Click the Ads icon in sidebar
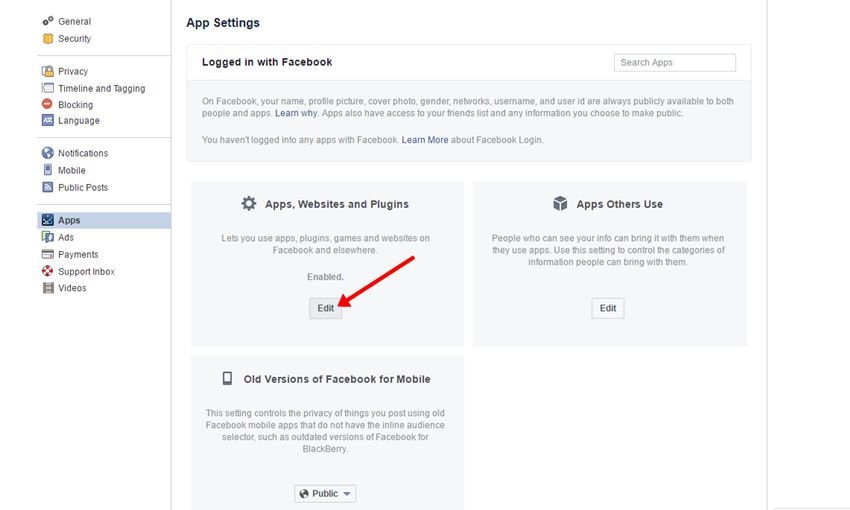 point(48,237)
